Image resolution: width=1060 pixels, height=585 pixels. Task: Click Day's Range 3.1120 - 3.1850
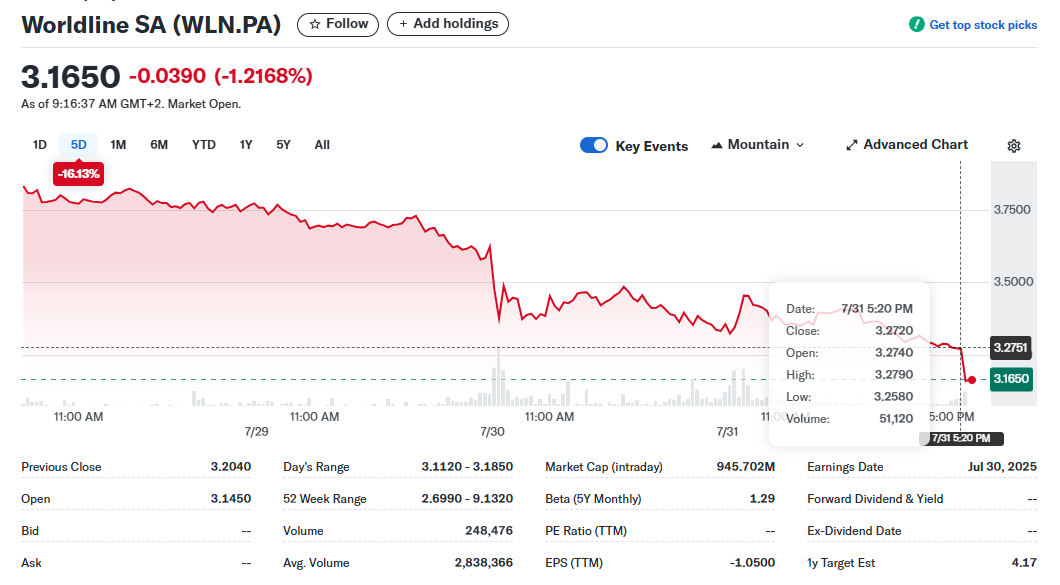point(467,467)
